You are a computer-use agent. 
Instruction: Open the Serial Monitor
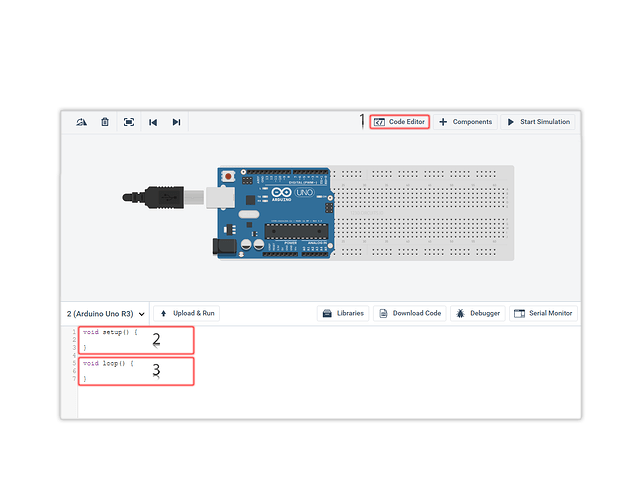coord(543,313)
